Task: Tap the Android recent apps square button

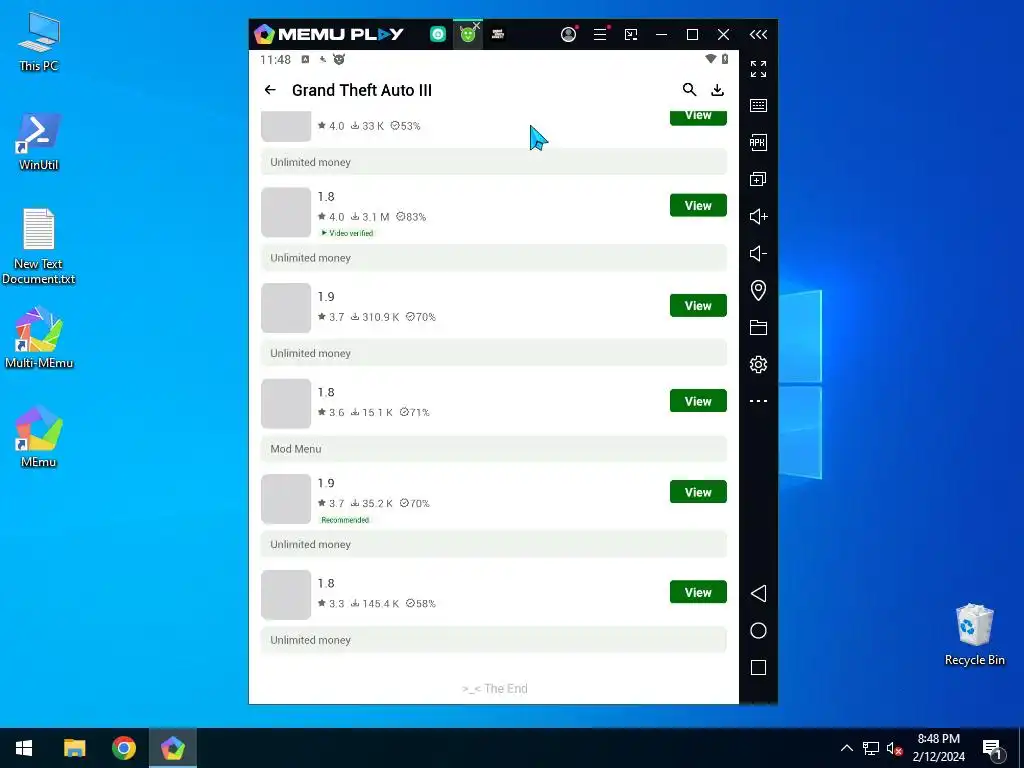Action: point(758,667)
